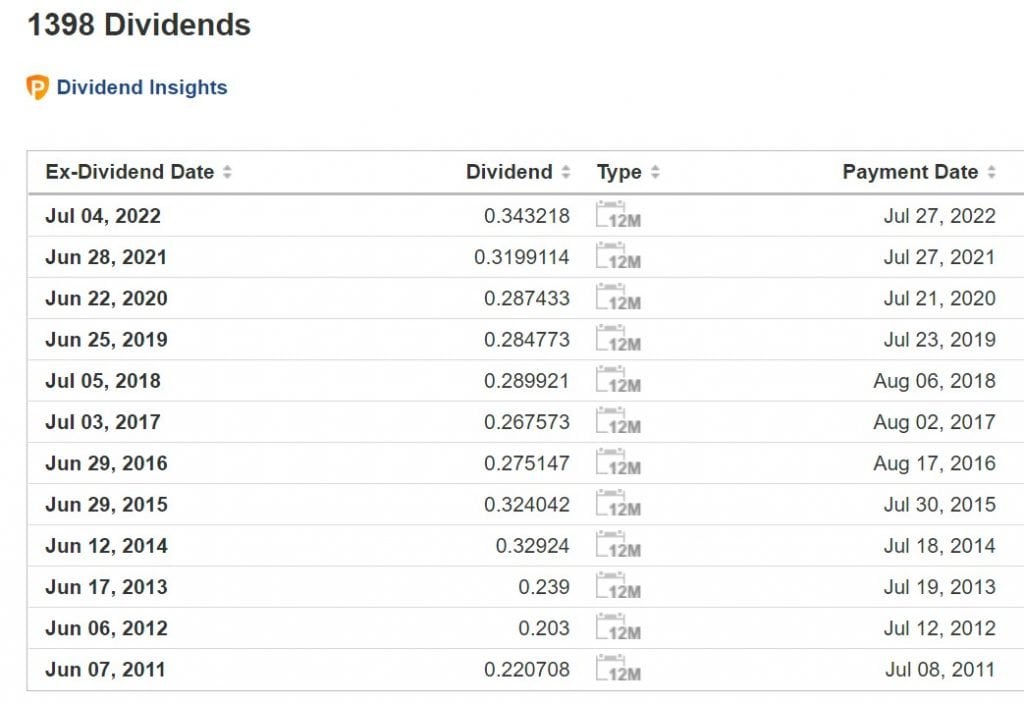Viewport: 1024px width, 704px height.
Task: Click 12M type icon in Jul 03, 2017 row
Action: point(618,421)
